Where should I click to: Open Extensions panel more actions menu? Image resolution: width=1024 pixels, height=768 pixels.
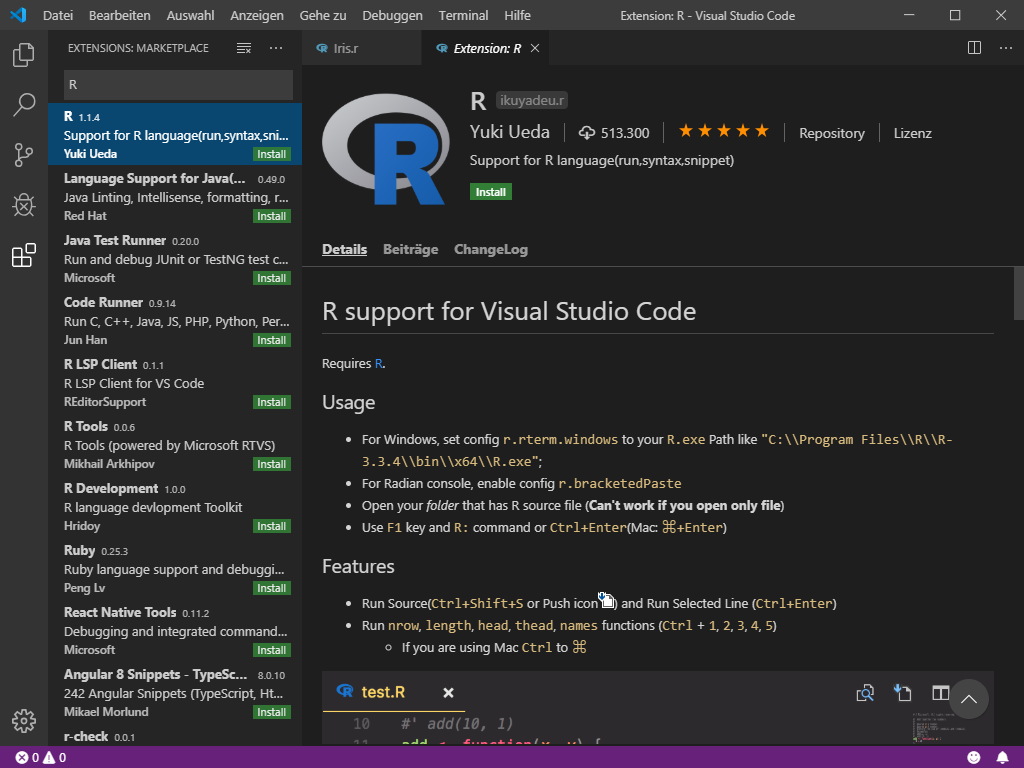tap(276, 48)
